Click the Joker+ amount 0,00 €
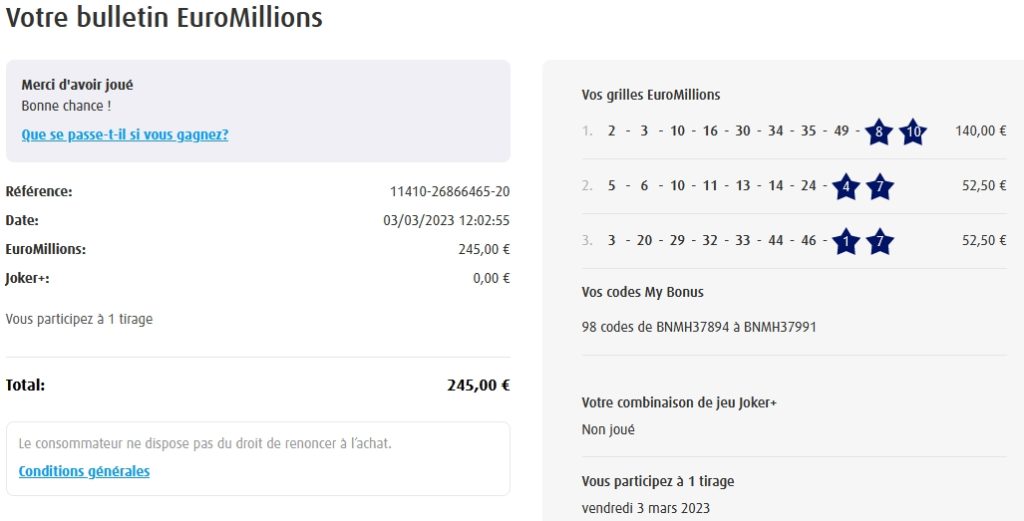Viewport: 1024px width, 521px height. pos(491,279)
